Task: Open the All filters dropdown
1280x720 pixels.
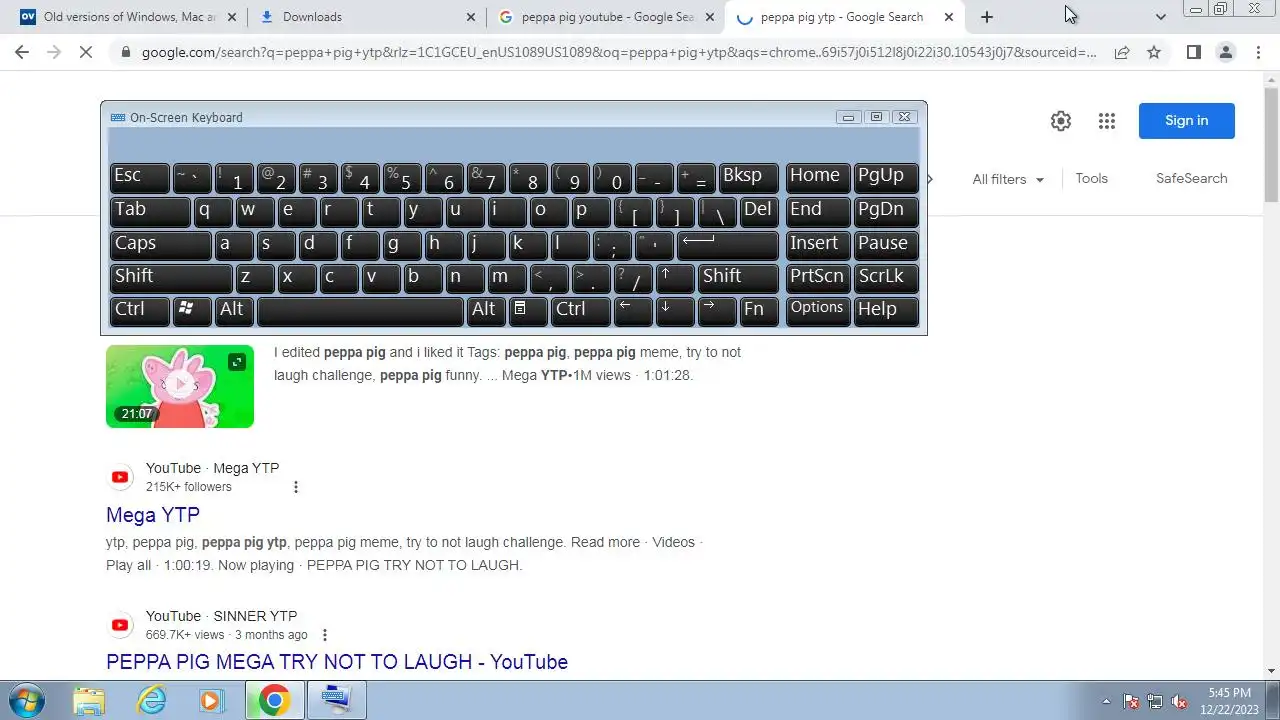Action: (1008, 179)
